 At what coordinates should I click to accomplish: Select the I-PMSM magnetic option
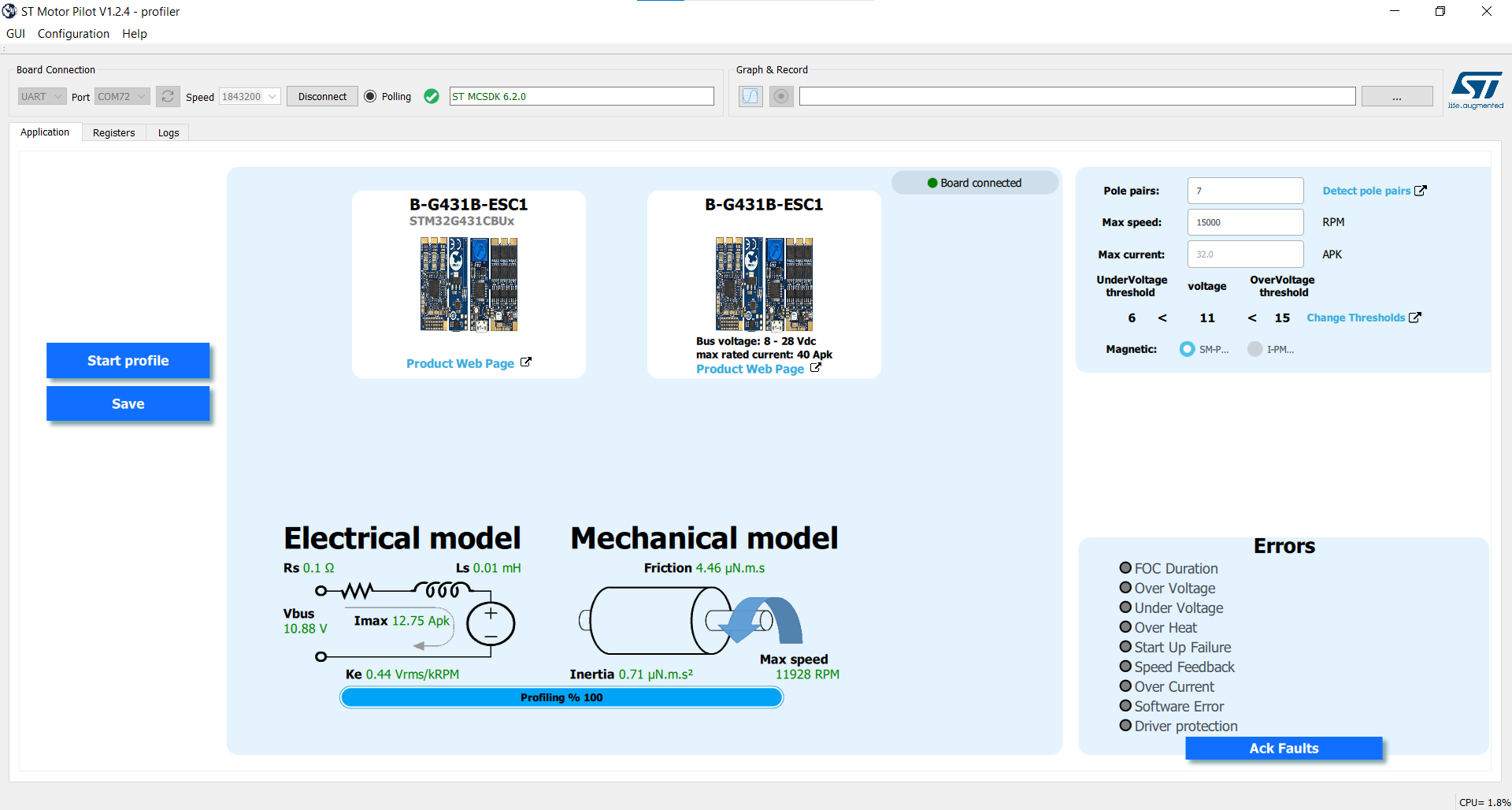click(x=1254, y=349)
